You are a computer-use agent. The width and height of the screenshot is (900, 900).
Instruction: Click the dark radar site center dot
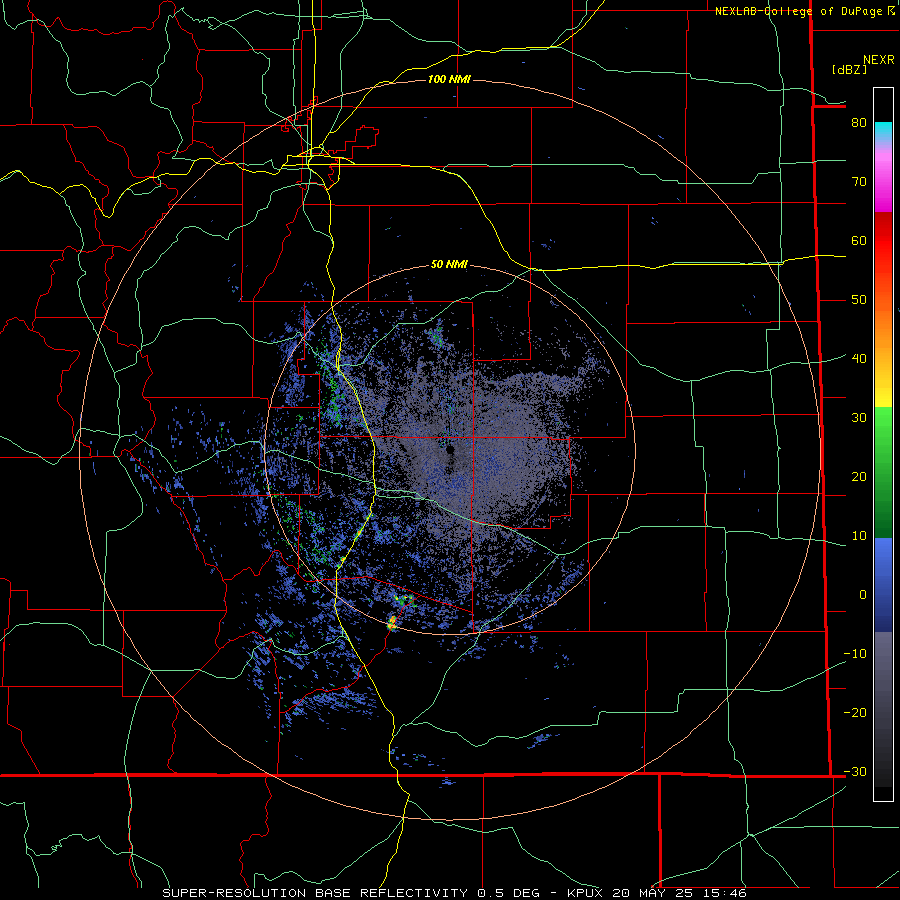[x=452, y=450]
